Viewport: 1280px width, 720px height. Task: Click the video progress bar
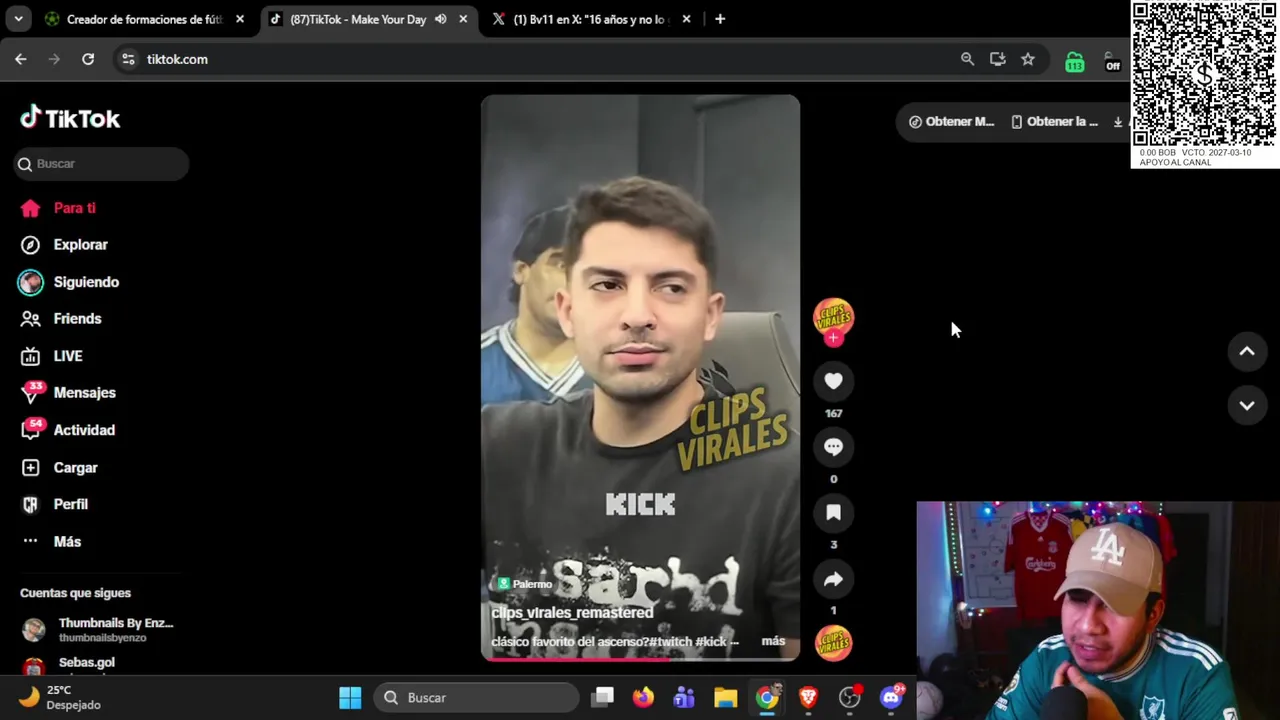(x=640, y=659)
